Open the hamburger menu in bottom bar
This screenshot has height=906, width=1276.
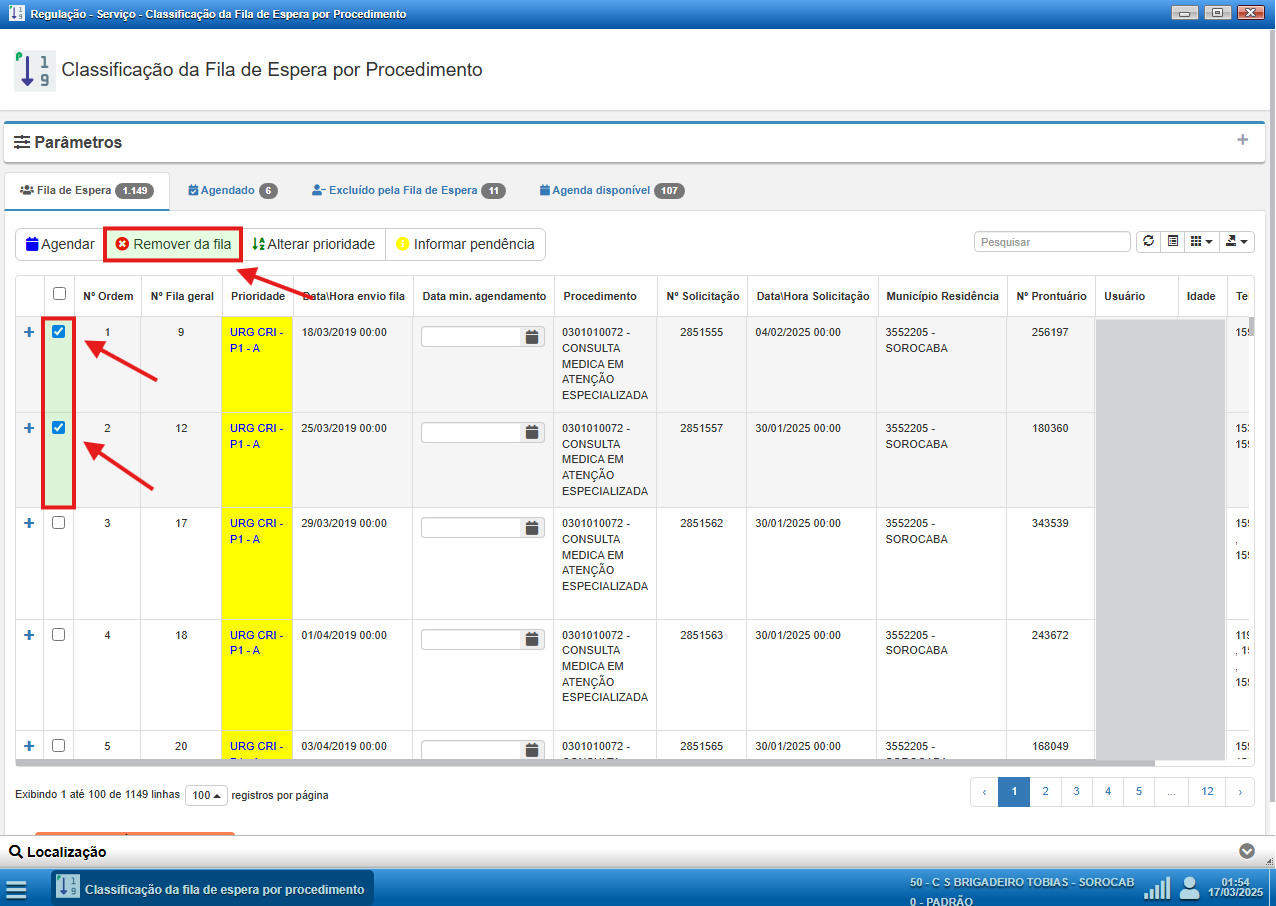(16, 889)
